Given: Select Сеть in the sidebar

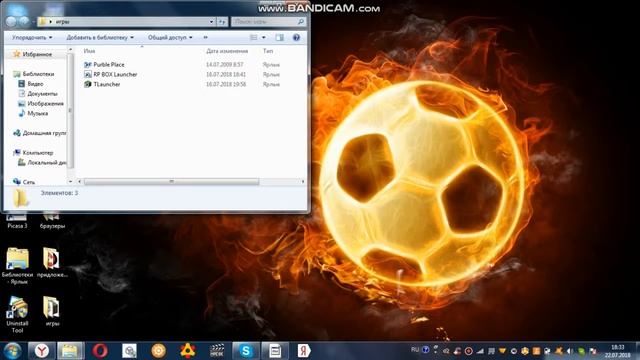Looking at the screenshot, I should 24,182.
